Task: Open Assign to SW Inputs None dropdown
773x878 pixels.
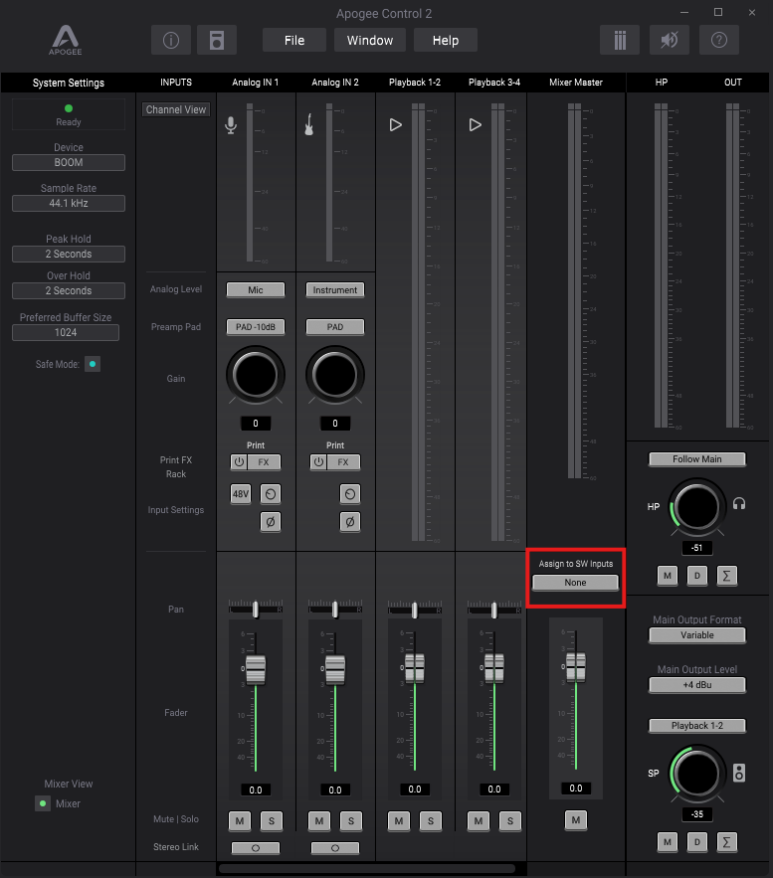Action: click(575, 582)
